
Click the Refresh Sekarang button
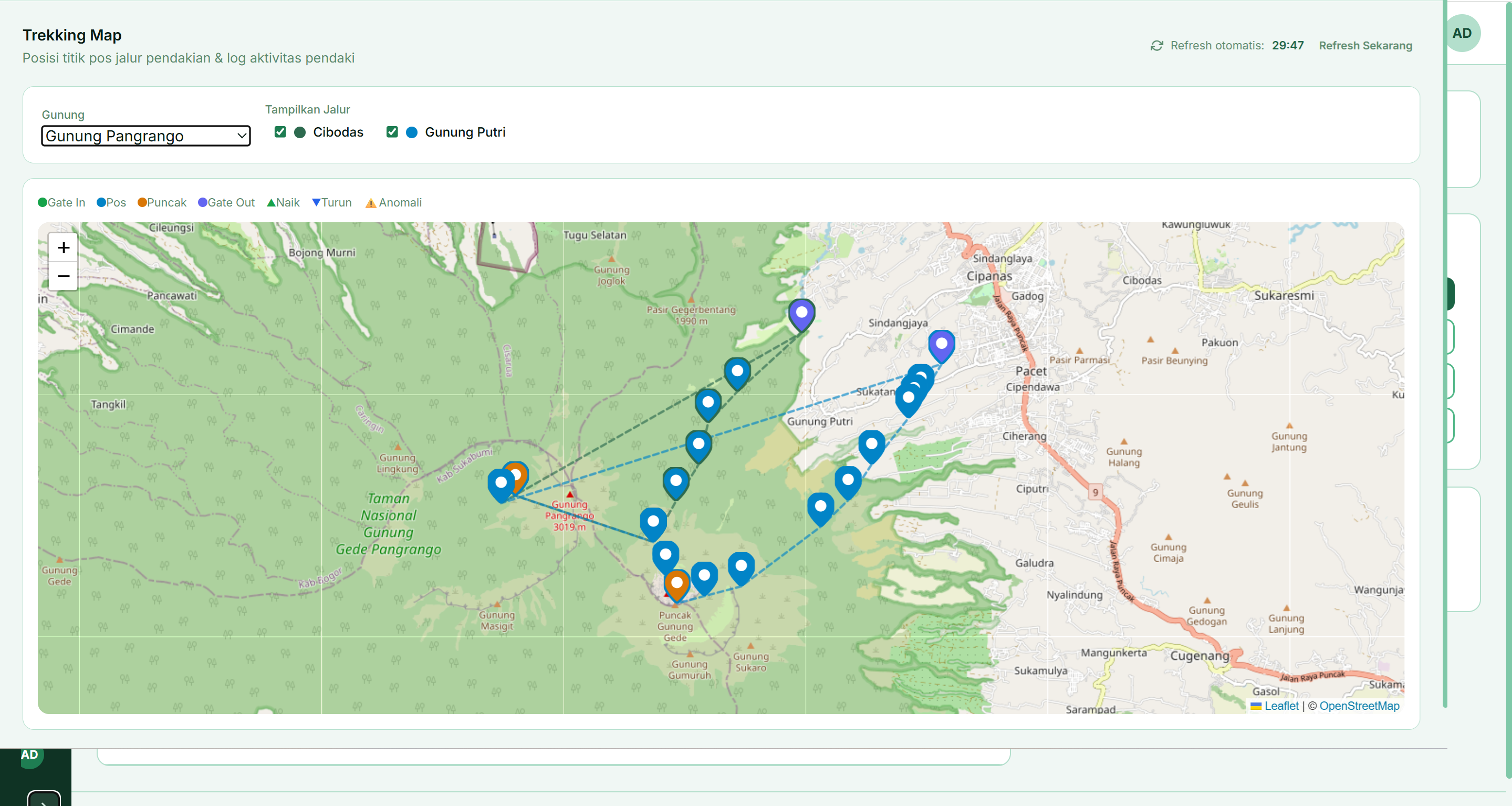(1365, 45)
